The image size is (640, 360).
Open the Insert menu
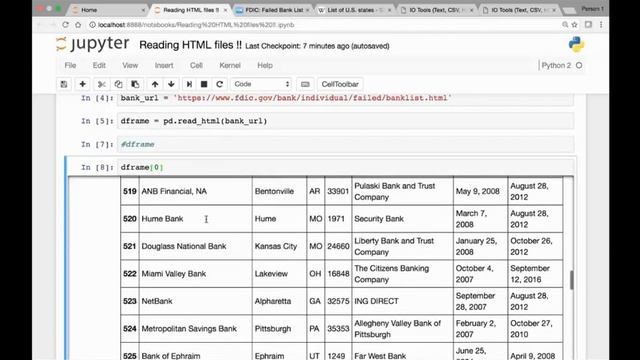point(164,65)
